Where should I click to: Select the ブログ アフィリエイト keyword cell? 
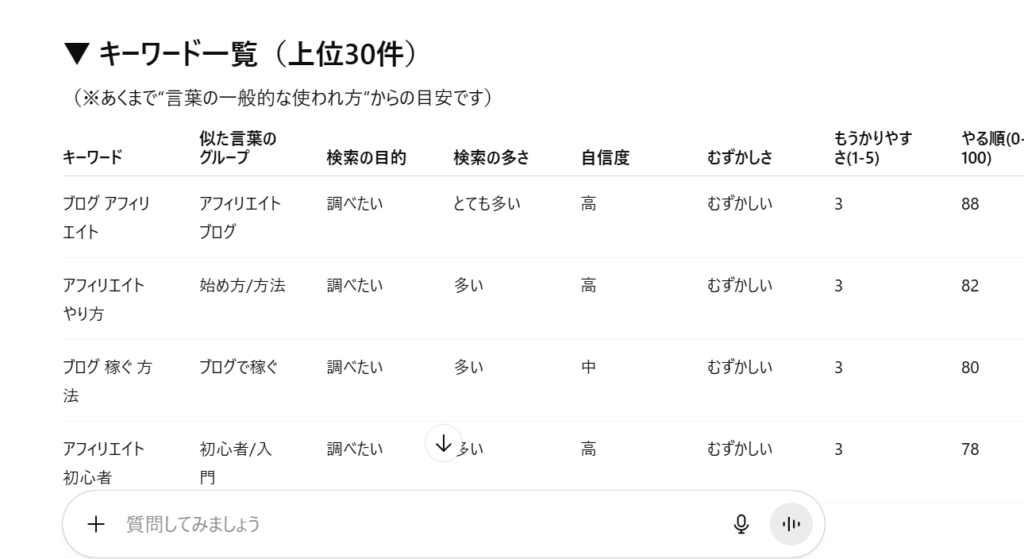pyautogui.click(x=106, y=217)
